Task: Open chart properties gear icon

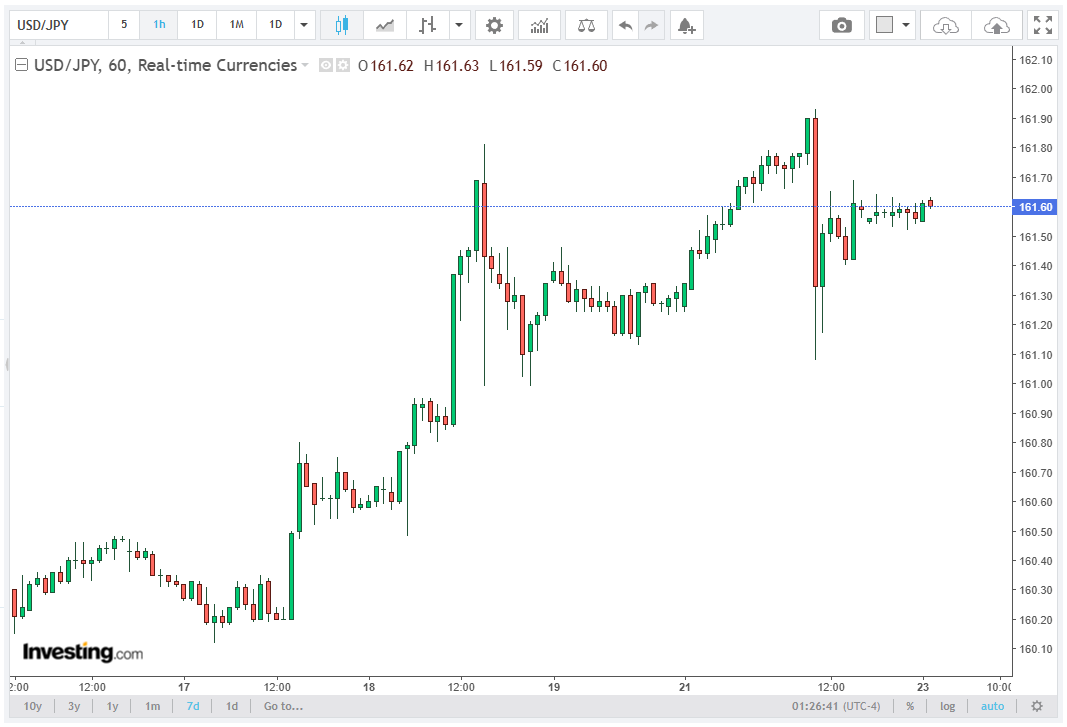Action: click(x=494, y=26)
